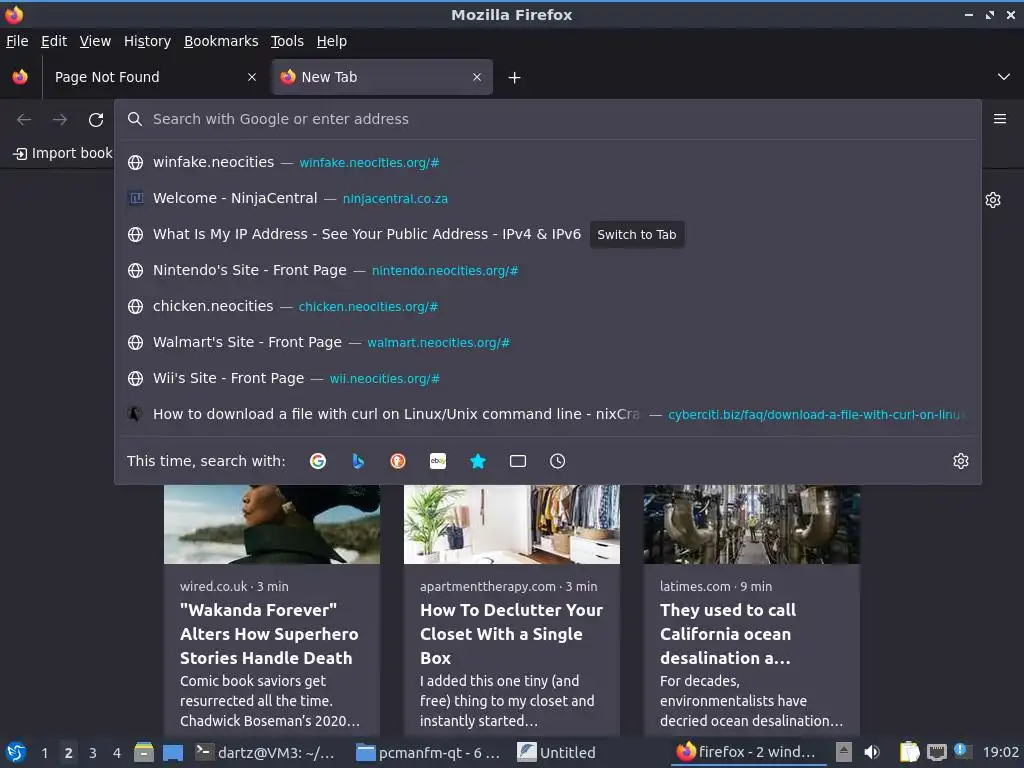
Task: Open search settings gear in dropdown
Action: pos(961,461)
